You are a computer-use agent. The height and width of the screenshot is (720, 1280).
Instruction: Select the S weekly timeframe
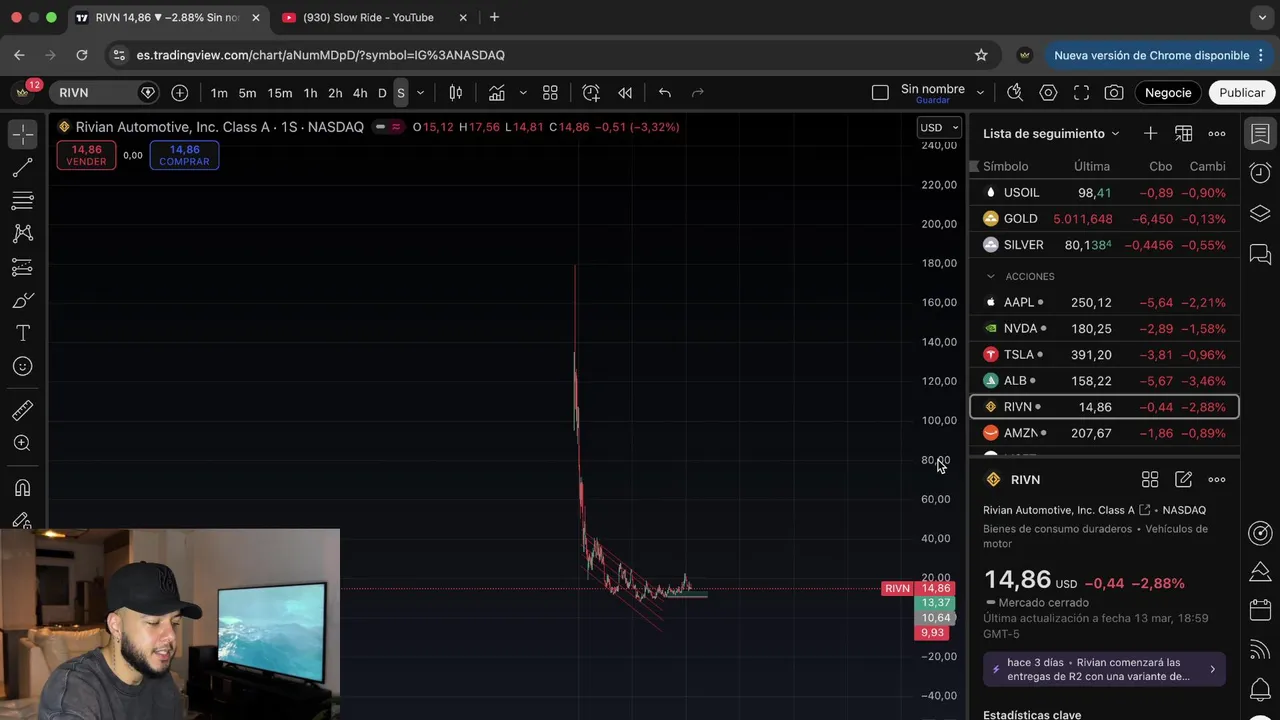[401, 93]
